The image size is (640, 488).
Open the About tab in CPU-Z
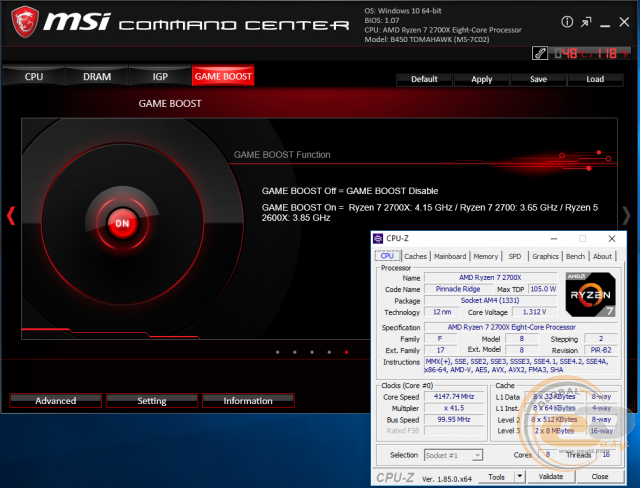coord(602,256)
